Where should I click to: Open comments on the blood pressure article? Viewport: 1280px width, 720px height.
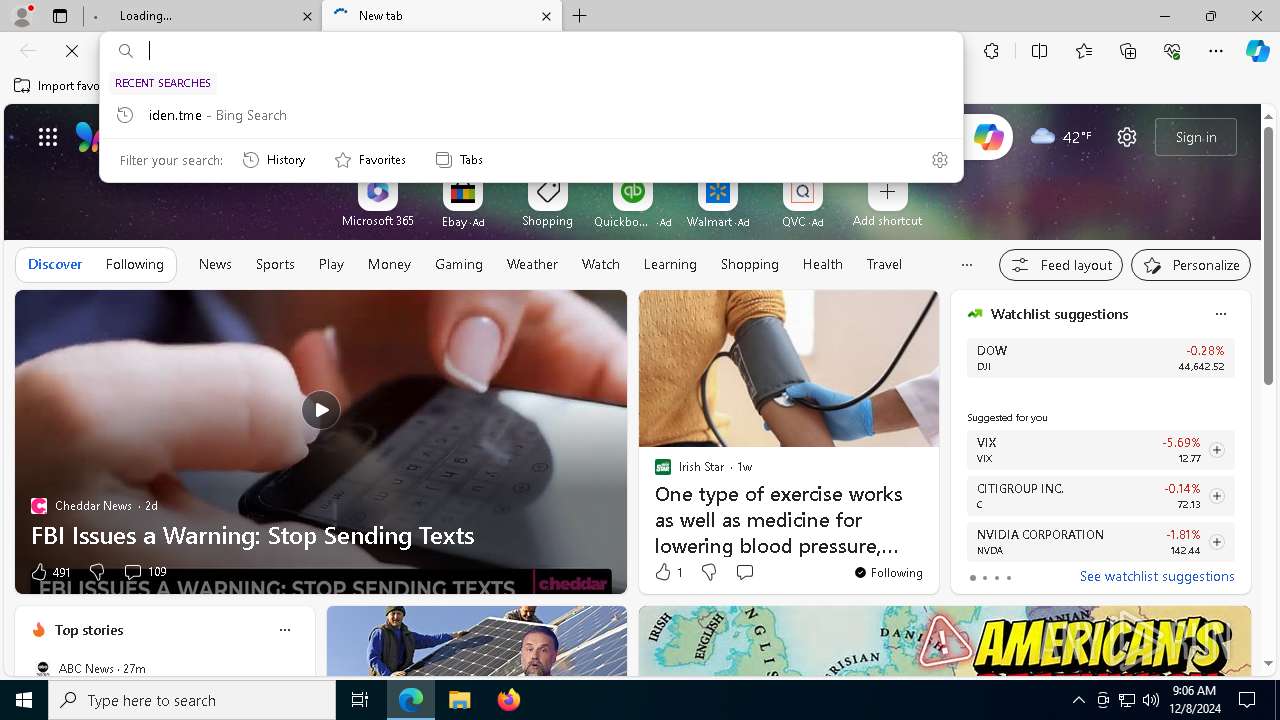click(x=745, y=572)
